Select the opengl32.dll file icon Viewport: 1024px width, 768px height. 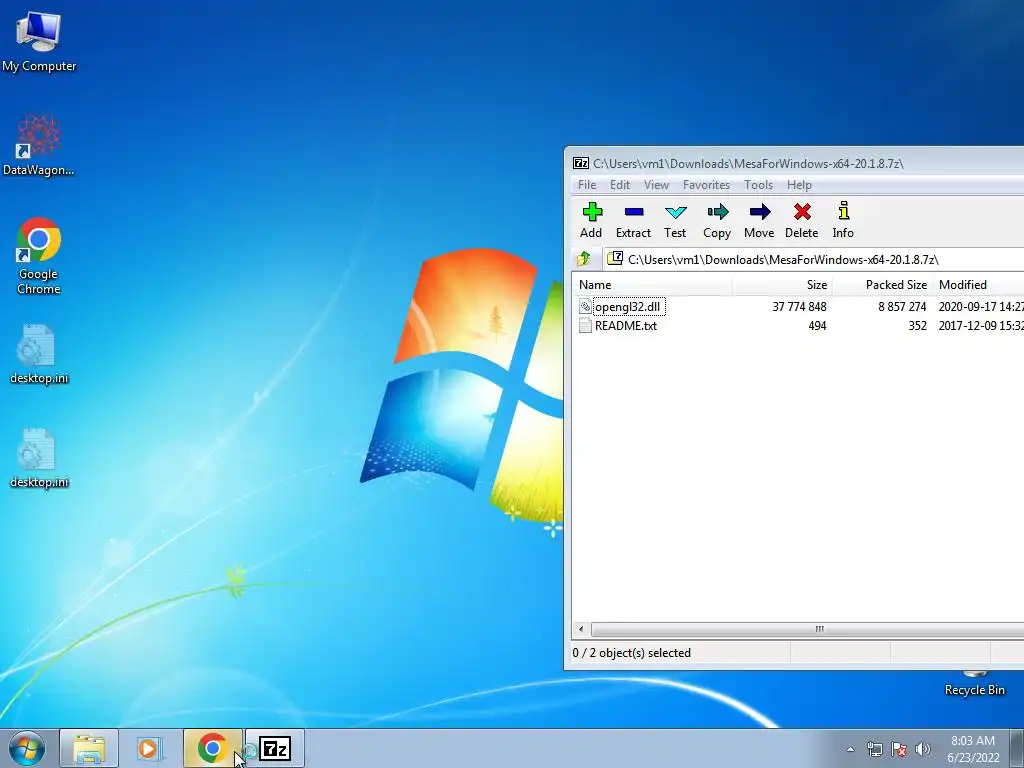click(x=585, y=306)
